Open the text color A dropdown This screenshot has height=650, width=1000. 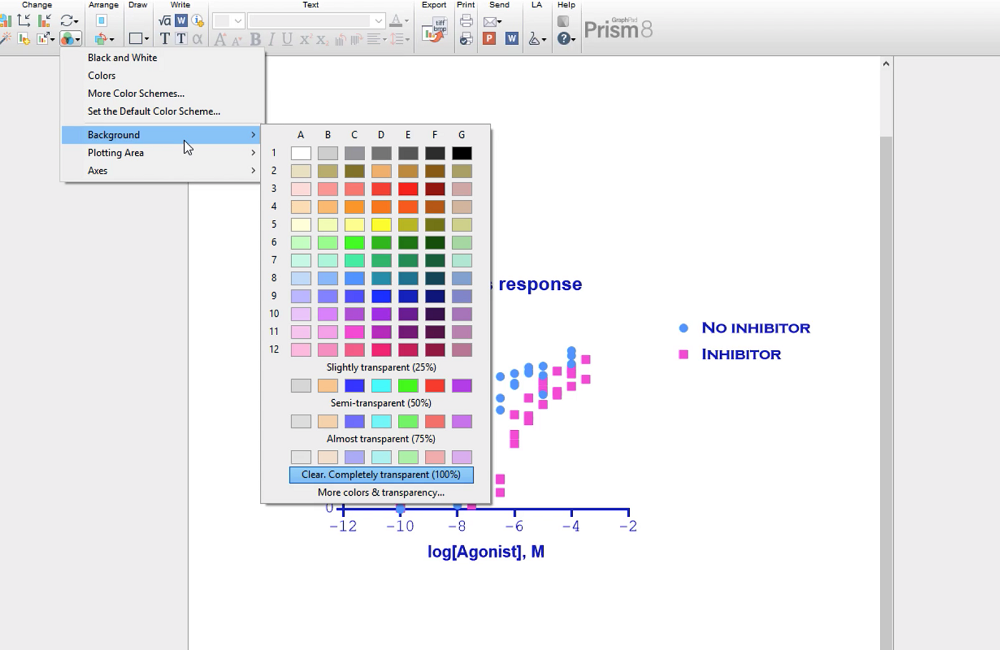tap(399, 20)
